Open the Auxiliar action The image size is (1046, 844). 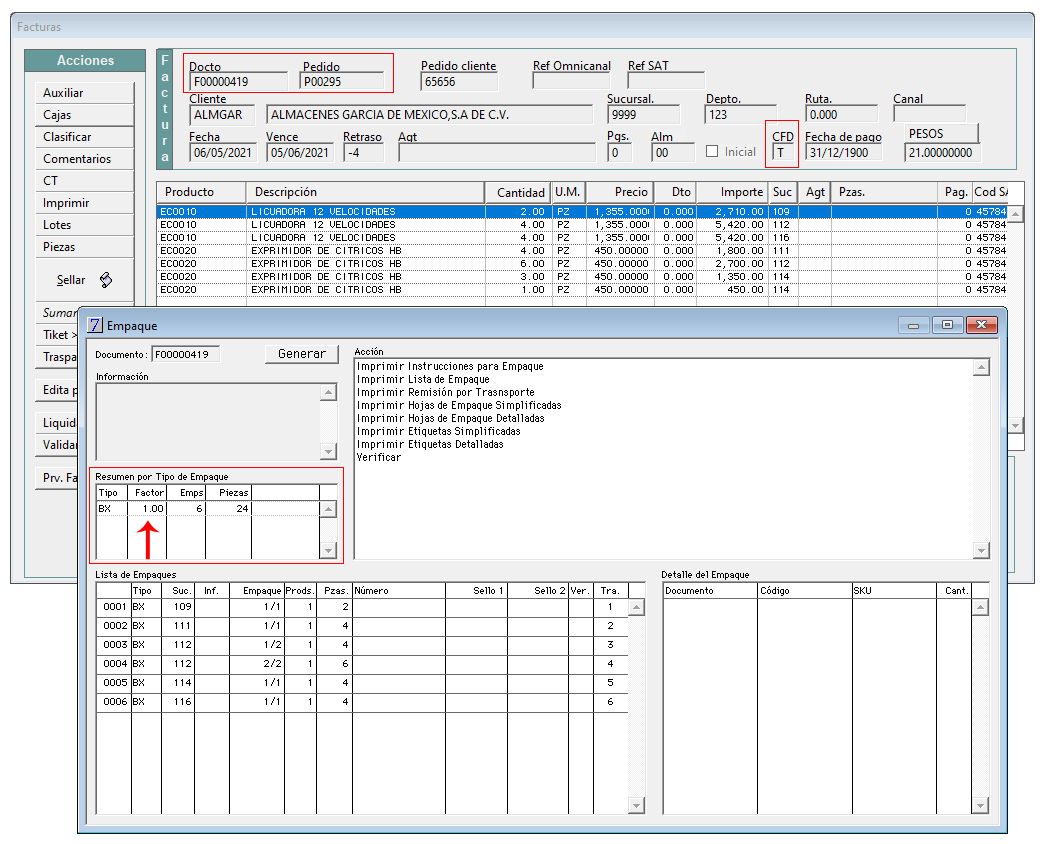84,93
